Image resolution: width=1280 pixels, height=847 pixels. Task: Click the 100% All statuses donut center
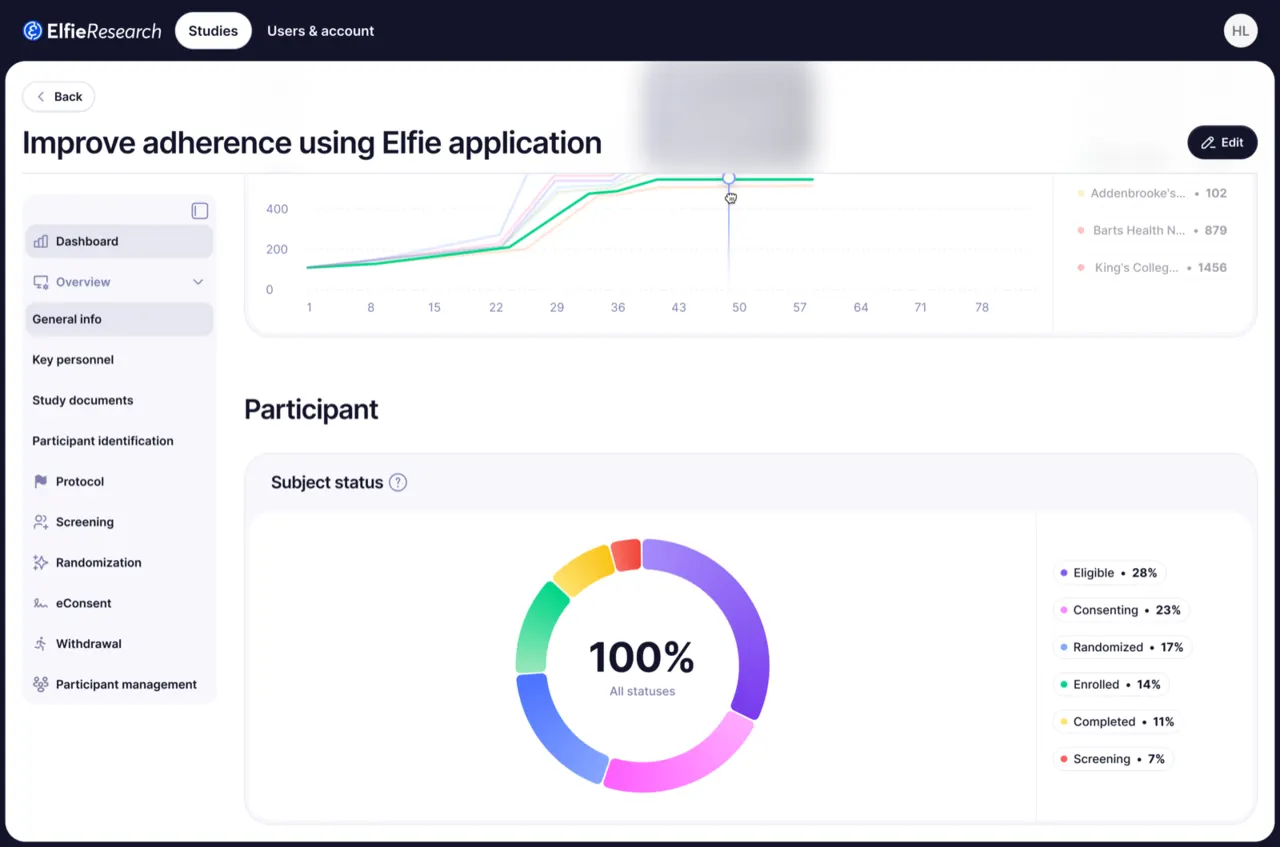(642, 667)
